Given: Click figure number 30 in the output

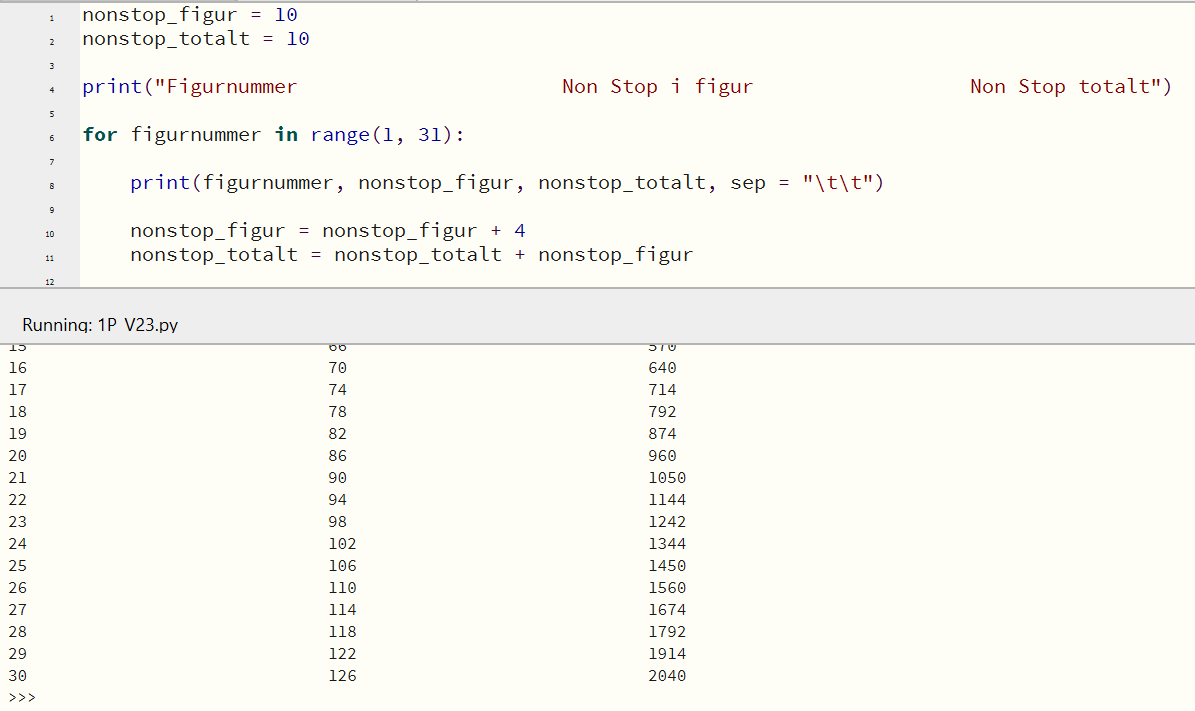Looking at the screenshot, I should click(18, 676).
